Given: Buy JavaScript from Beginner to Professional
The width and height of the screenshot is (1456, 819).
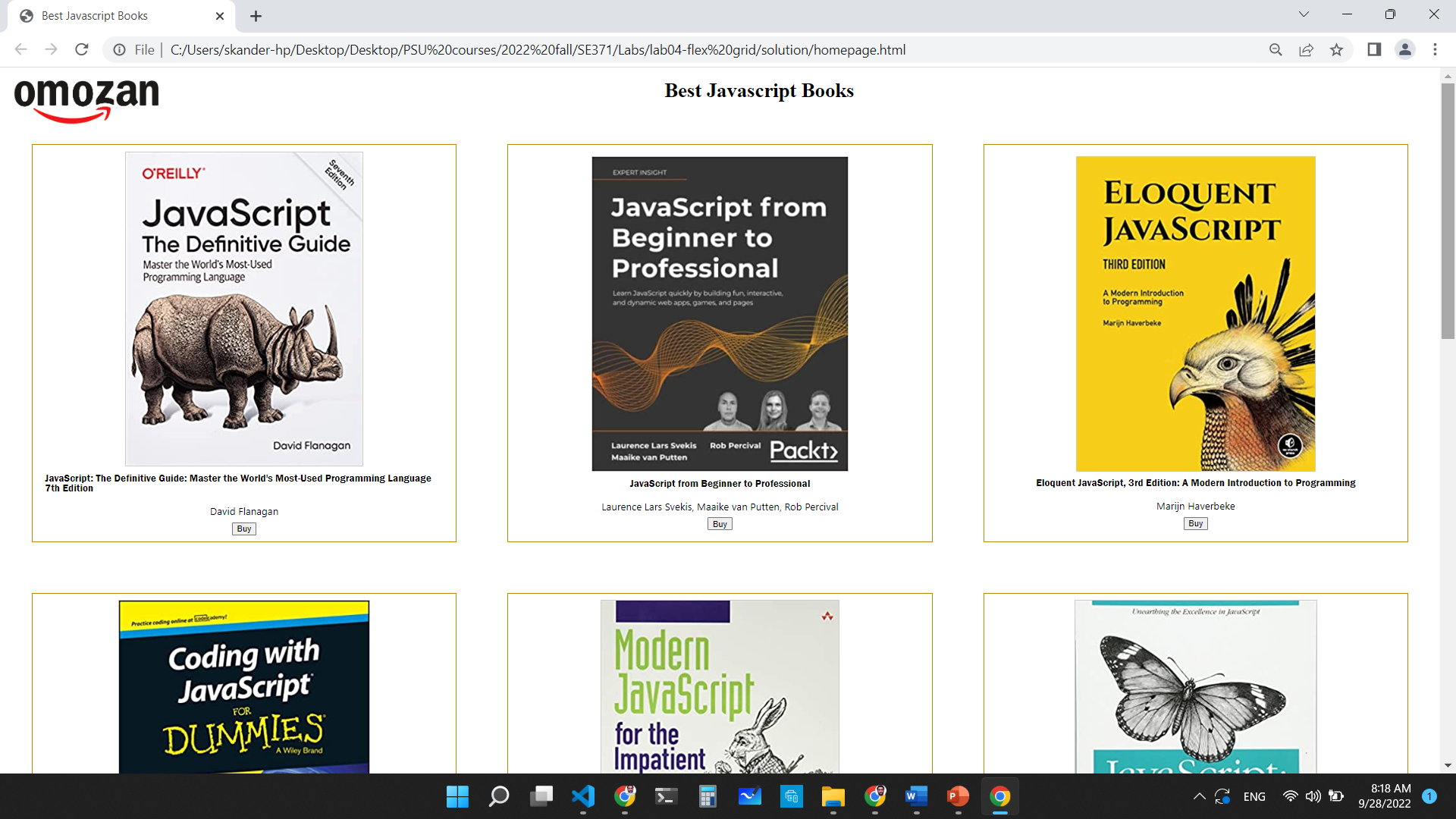Looking at the screenshot, I should coord(719,525).
